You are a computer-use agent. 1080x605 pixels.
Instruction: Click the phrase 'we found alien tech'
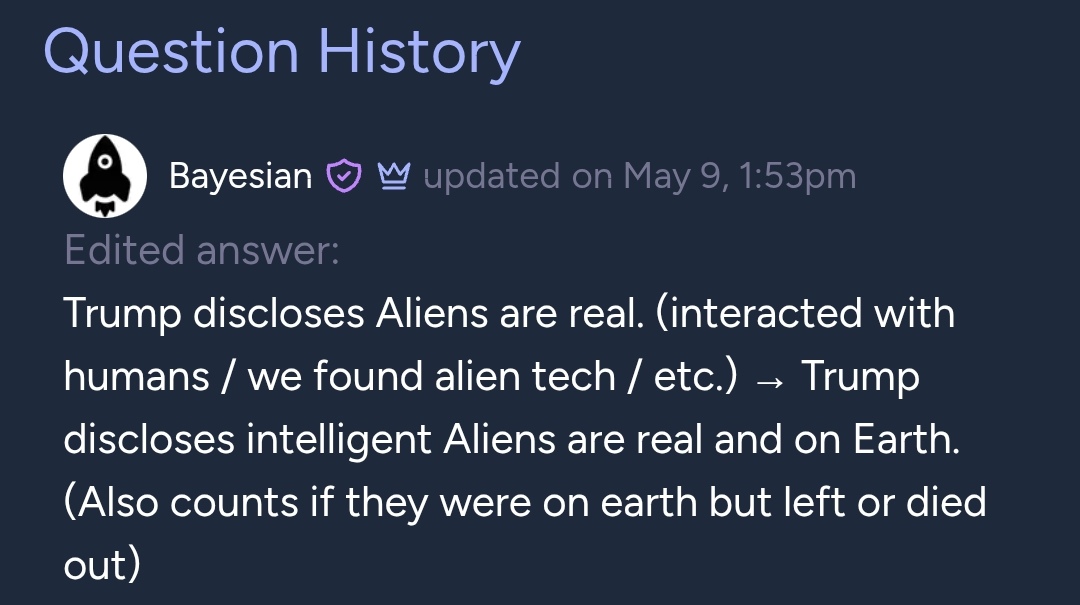click(431, 377)
